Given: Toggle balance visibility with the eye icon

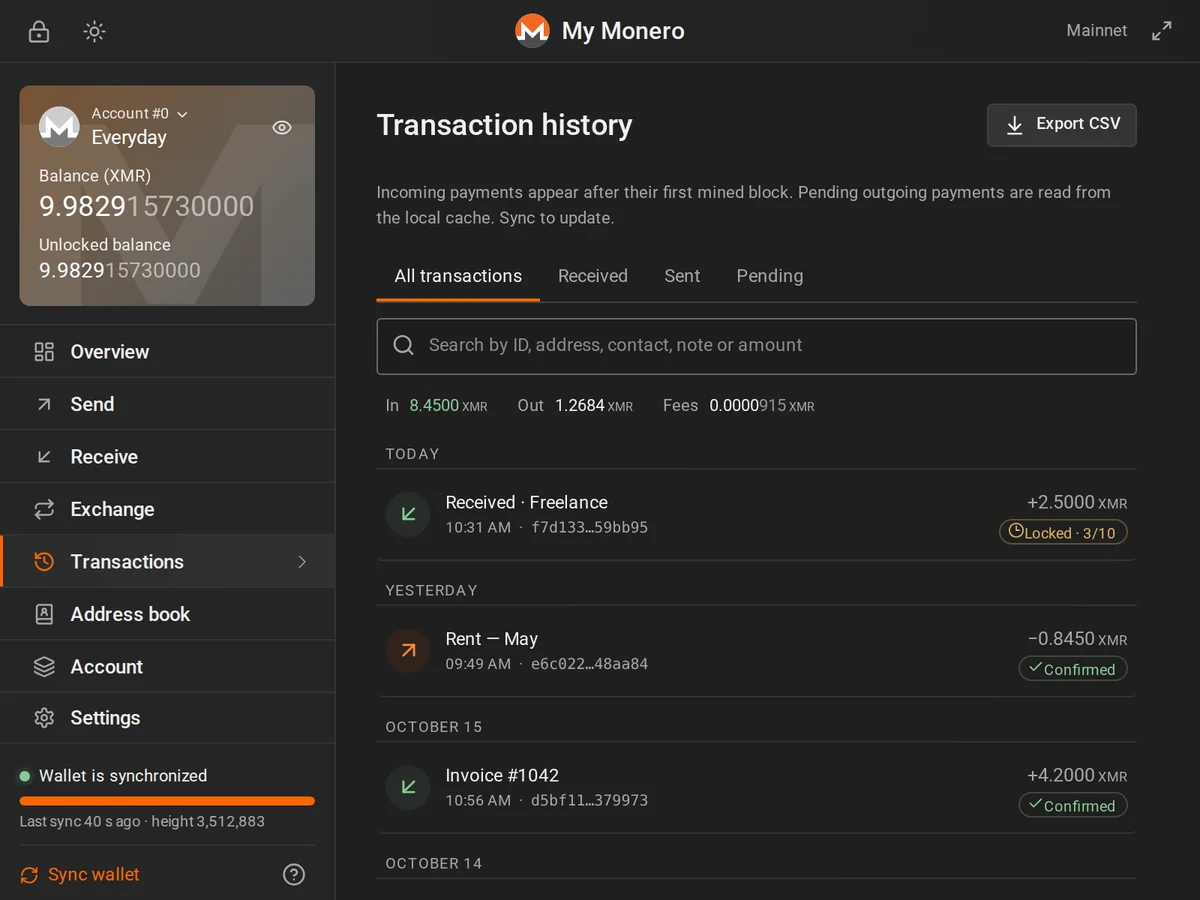Looking at the screenshot, I should coord(282,127).
